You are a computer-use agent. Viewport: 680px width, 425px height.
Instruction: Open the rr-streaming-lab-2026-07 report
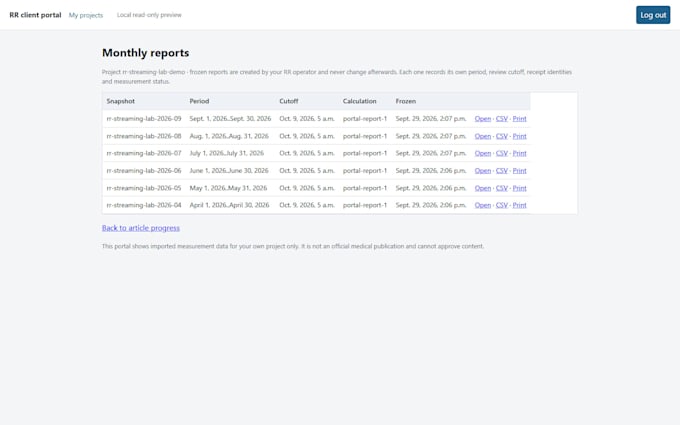click(x=483, y=153)
